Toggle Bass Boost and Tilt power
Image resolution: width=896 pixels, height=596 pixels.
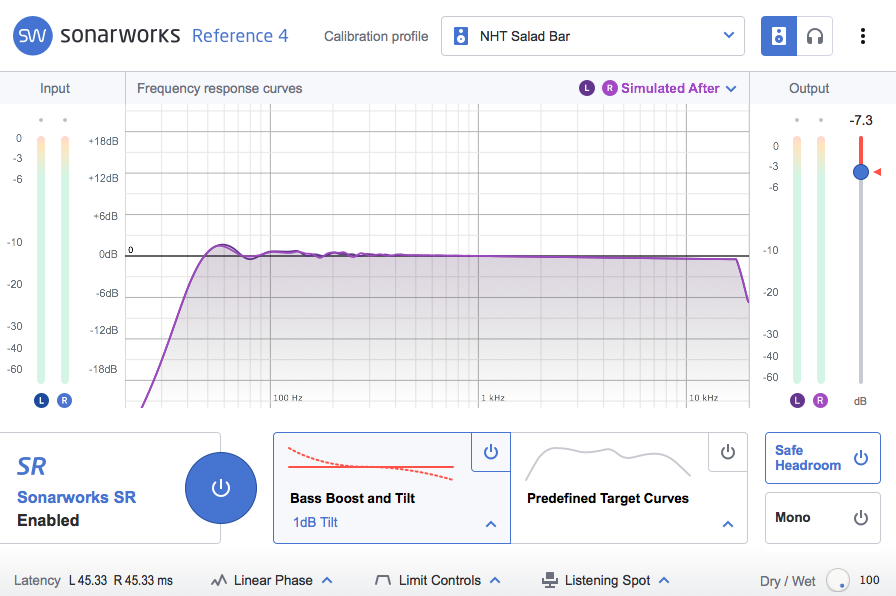pyautogui.click(x=490, y=452)
